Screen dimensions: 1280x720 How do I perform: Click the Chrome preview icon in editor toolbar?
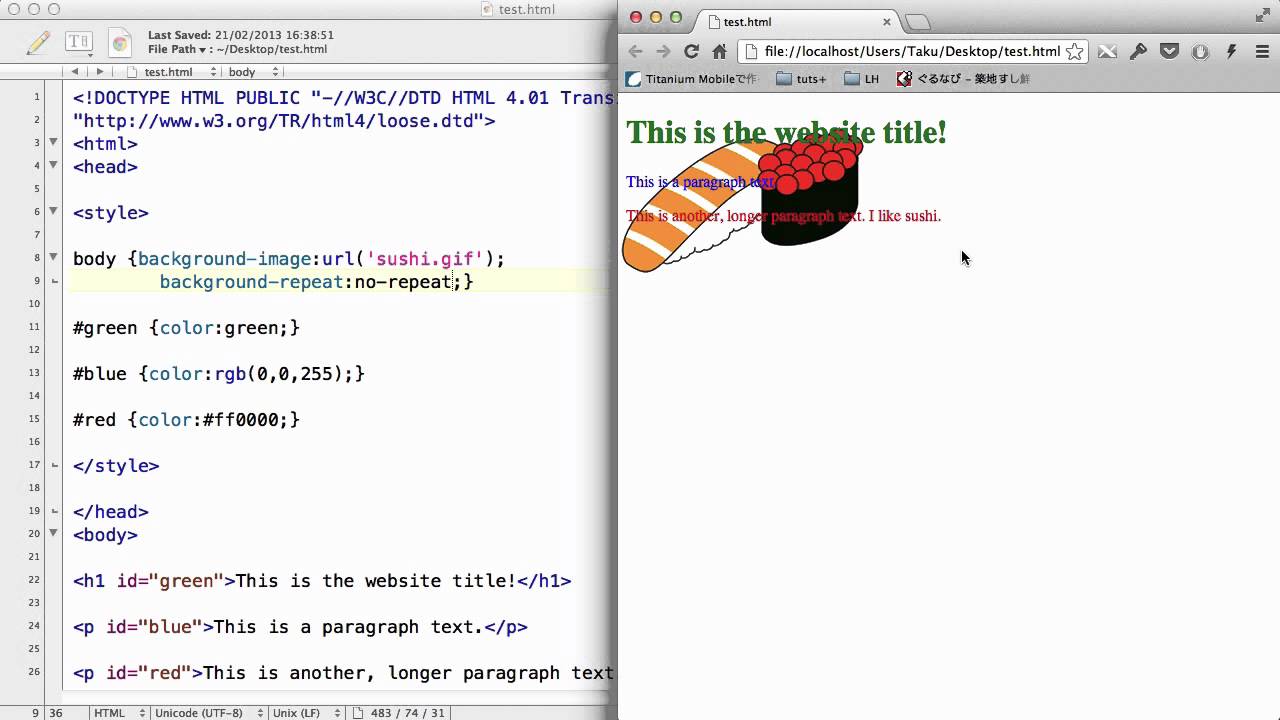tap(120, 42)
